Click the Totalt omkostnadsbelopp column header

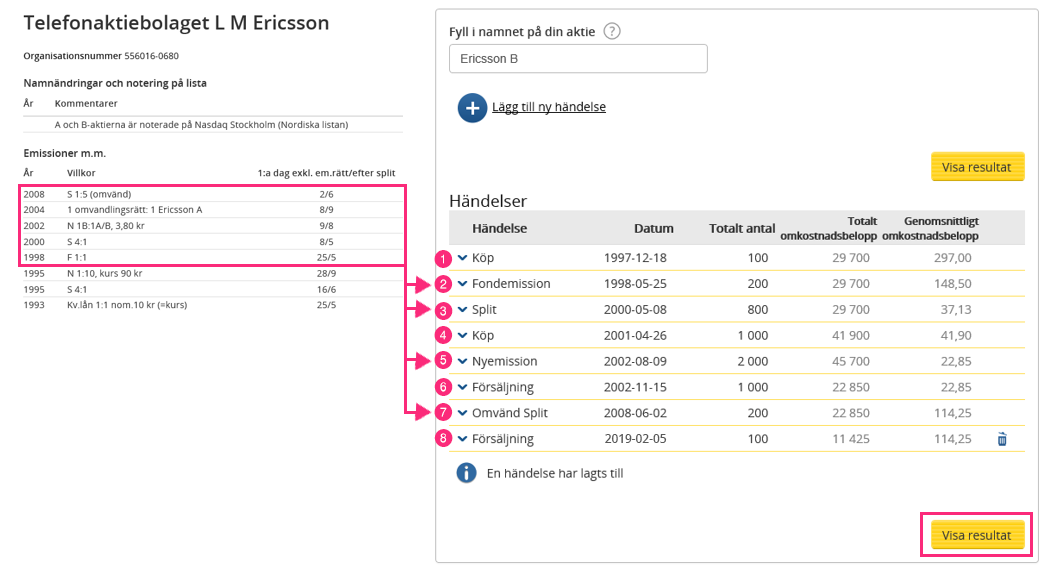pyautogui.click(x=828, y=228)
